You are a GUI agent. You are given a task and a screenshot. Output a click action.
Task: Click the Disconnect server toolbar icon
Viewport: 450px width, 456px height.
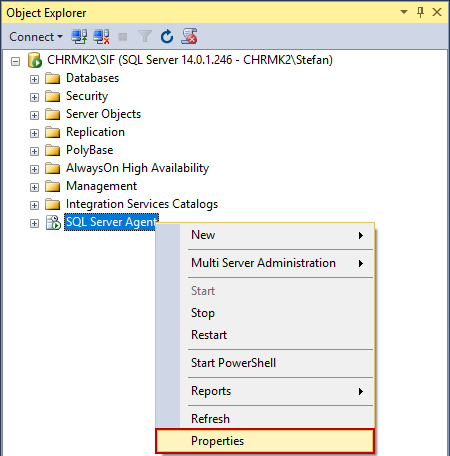[101, 37]
